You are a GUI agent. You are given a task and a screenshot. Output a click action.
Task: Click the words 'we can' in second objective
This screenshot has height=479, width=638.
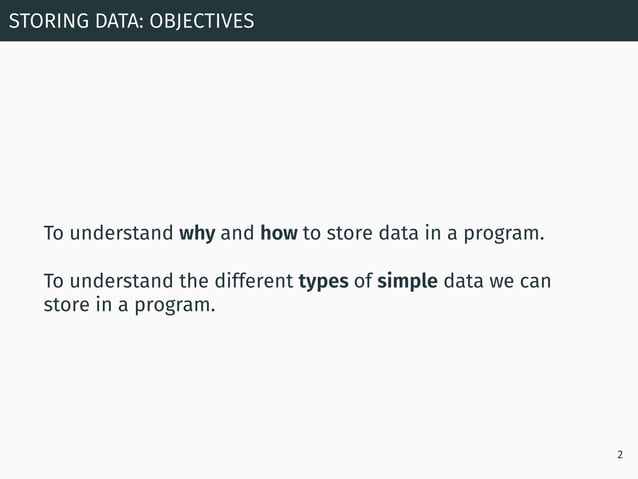pyautogui.click(x=522, y=282)
